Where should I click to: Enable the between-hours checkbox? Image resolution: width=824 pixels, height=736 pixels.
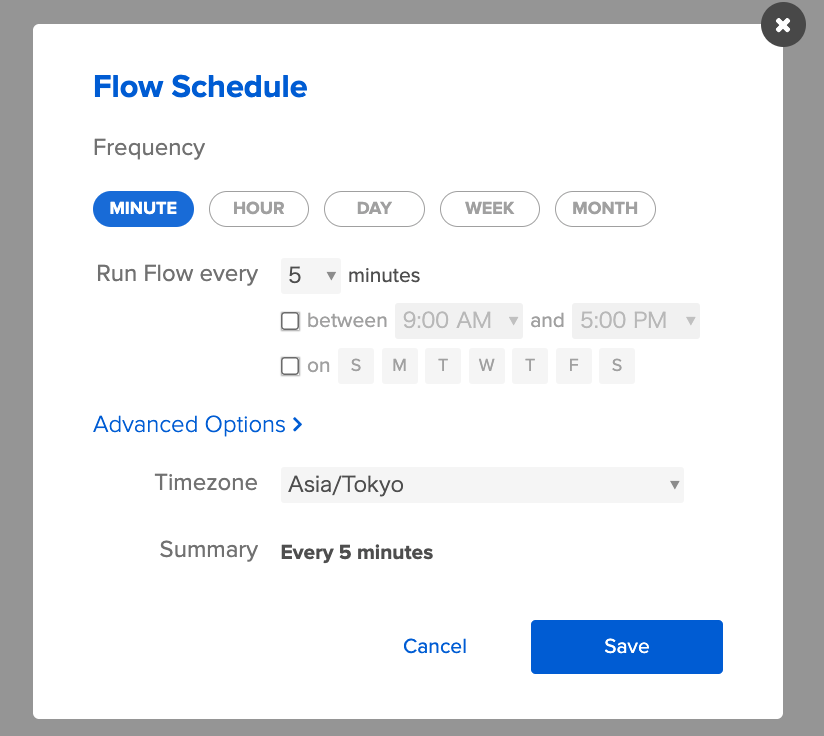pos(290,321)
